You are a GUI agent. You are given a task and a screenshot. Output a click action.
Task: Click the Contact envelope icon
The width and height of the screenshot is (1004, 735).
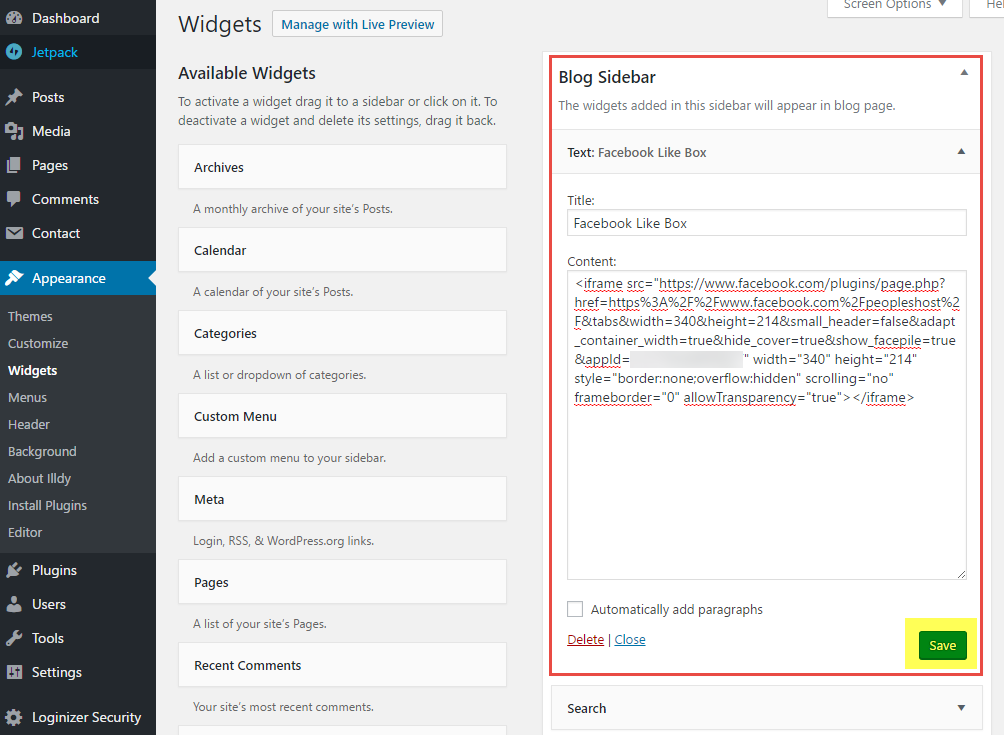tap(14, 233)
